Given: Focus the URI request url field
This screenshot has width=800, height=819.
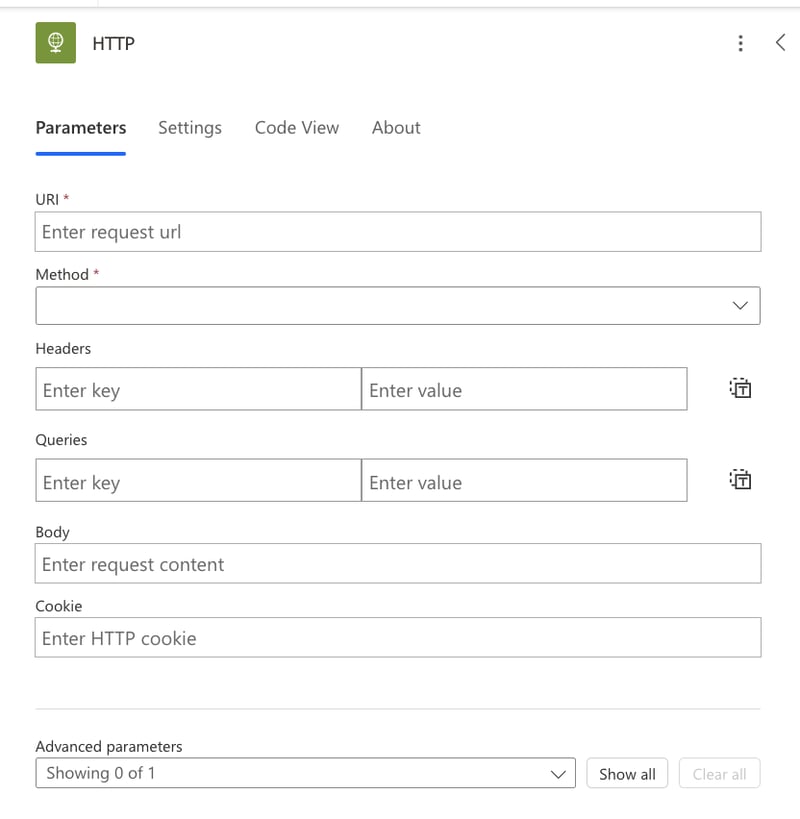Looking at the screenshot, I should 398,232.
